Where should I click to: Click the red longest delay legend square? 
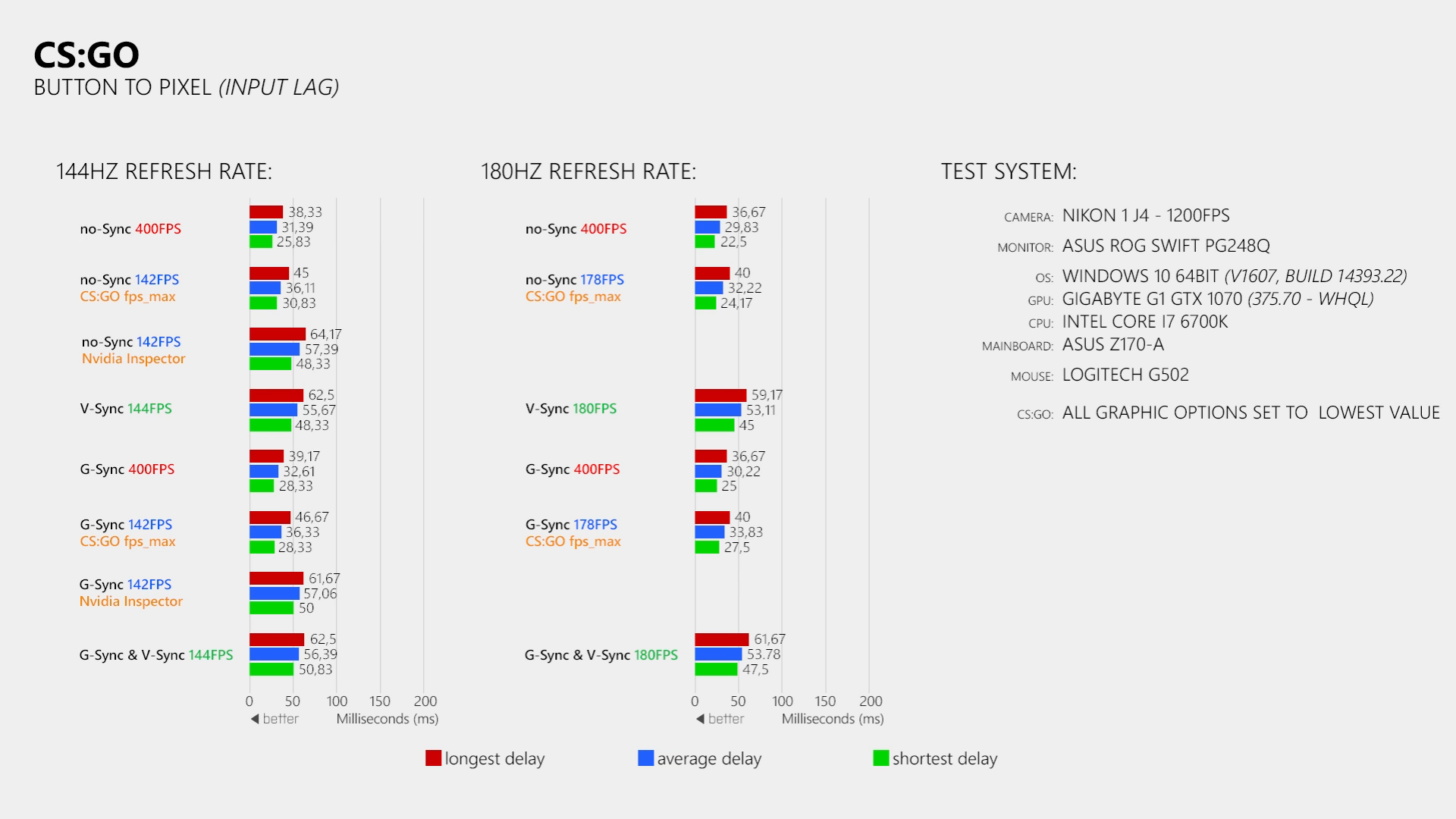[x=433, y=758]
